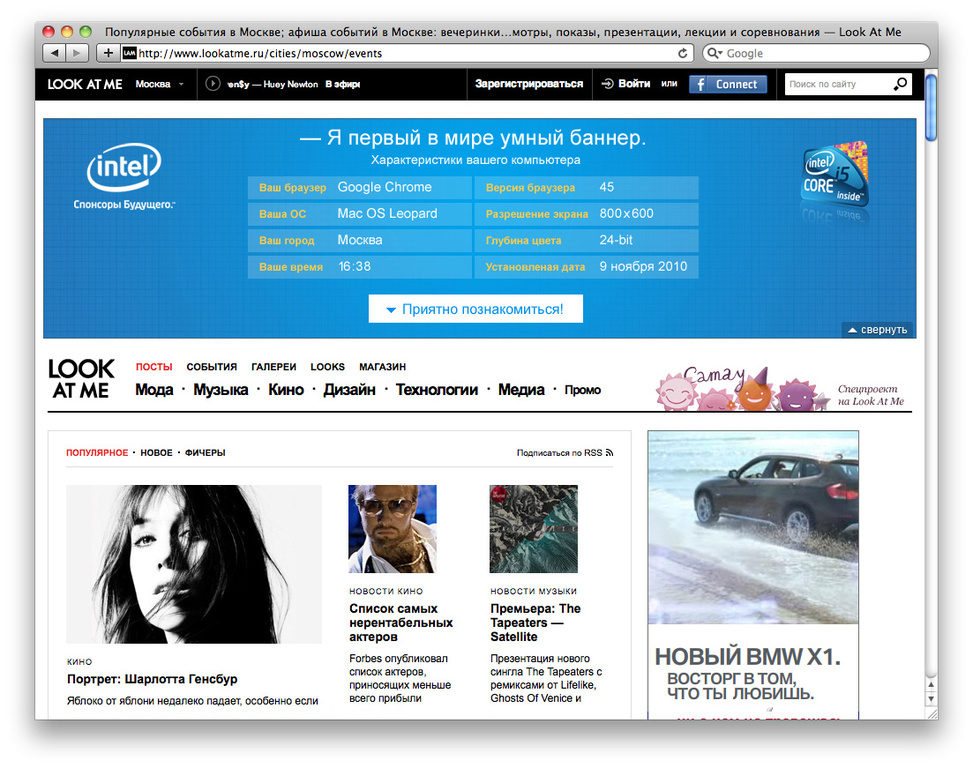The height and width of the screenshot is (768, 973).
Task: Add a bookmark with the plus button
Action: coord(108,53)
